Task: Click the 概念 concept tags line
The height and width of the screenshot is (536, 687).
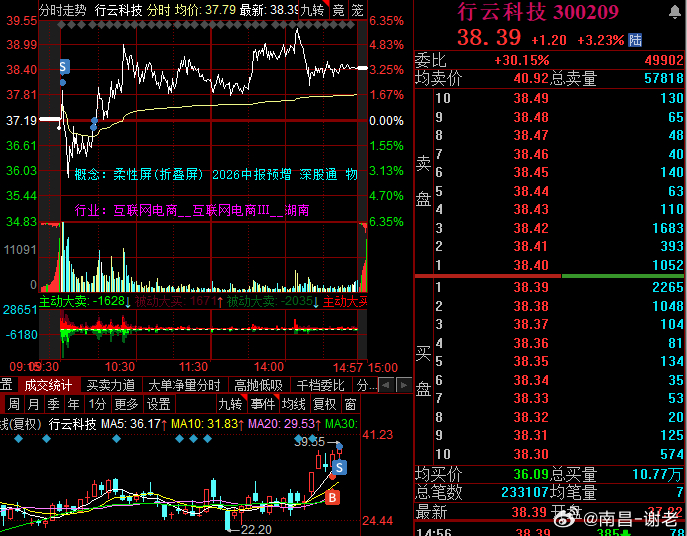Action: [x=216, y=174]
